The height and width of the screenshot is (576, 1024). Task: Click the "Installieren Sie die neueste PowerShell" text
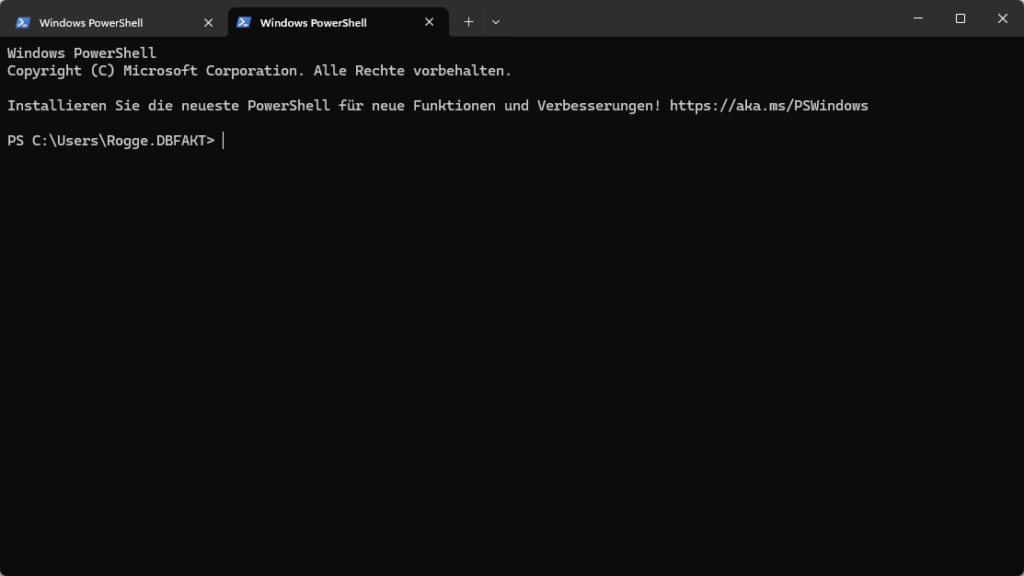coord(168,105)
